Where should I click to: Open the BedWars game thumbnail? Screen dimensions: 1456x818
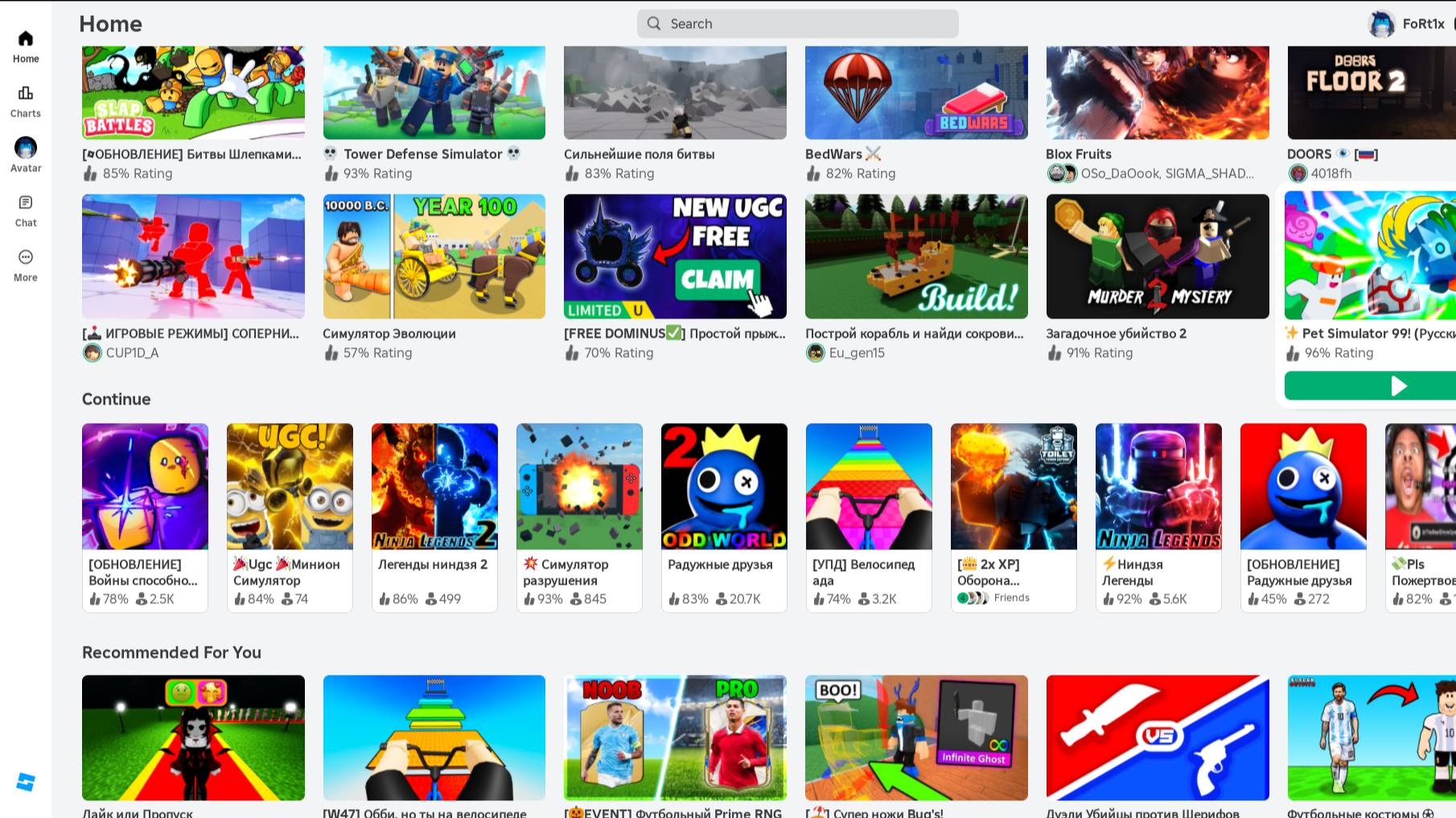[916, 92]
